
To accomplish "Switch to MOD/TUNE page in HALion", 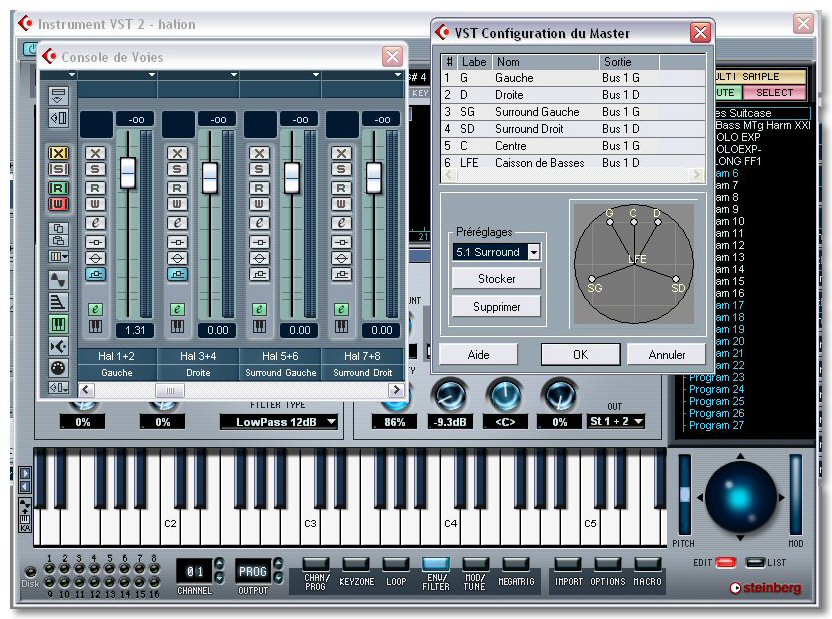I will [475, 564].
